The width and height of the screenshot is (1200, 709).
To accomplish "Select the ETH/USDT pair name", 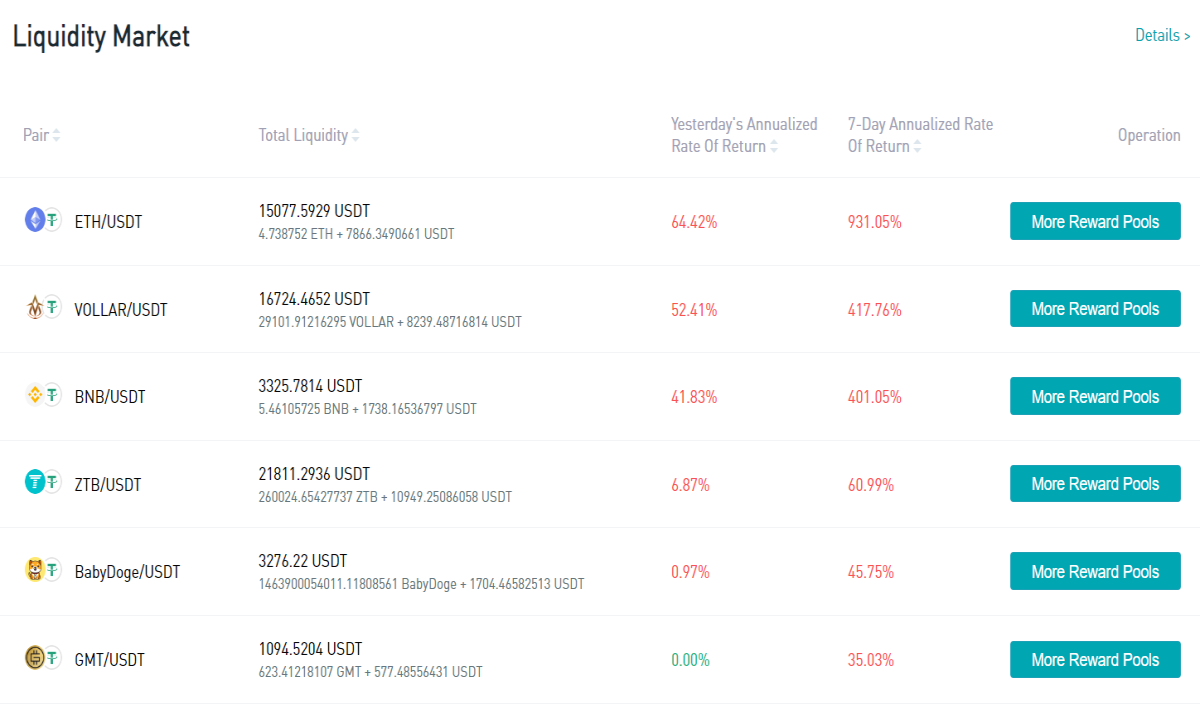I will 108,222.
